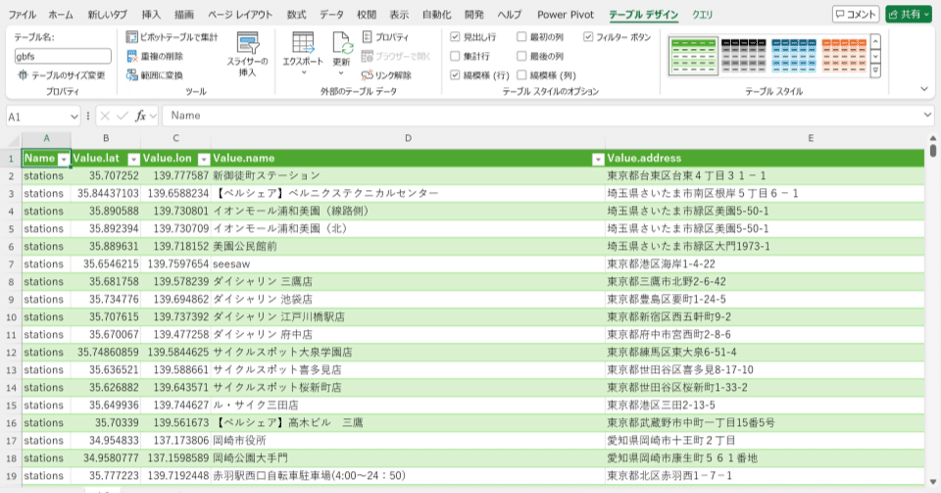Click the convert to range icon

pyautogui.click(x=131, y=76)
